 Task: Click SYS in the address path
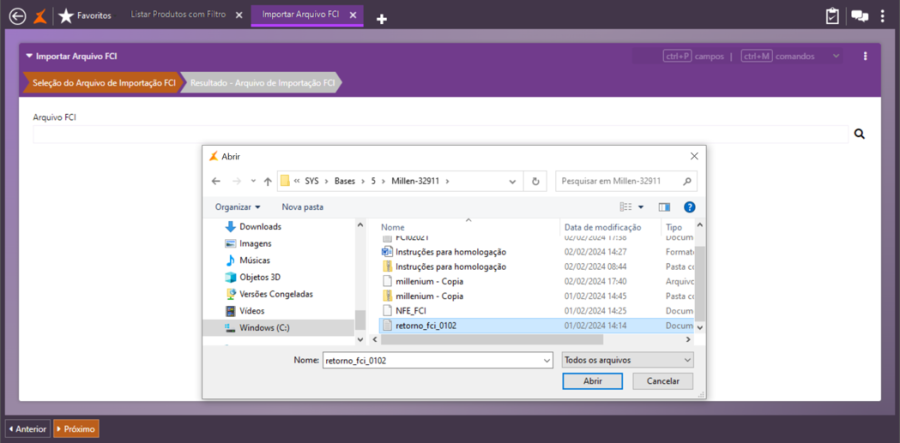point(312,181)
